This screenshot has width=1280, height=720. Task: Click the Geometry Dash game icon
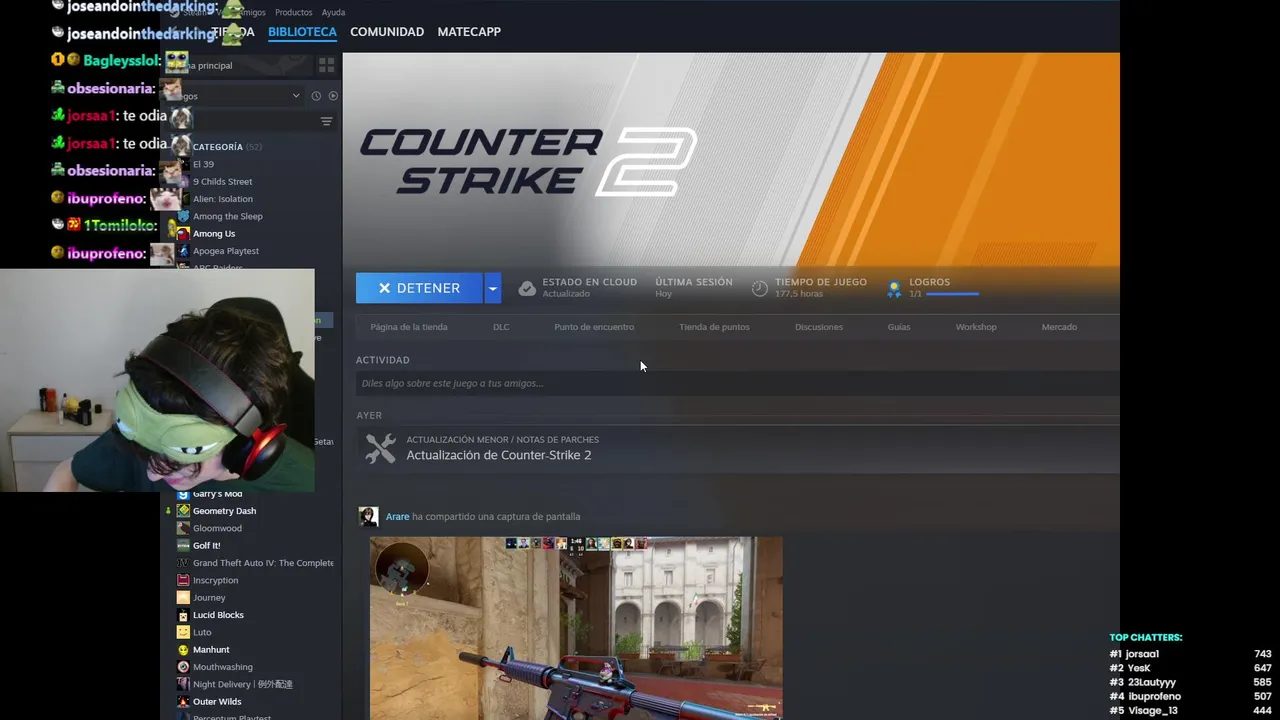click(x=183, y=511)
